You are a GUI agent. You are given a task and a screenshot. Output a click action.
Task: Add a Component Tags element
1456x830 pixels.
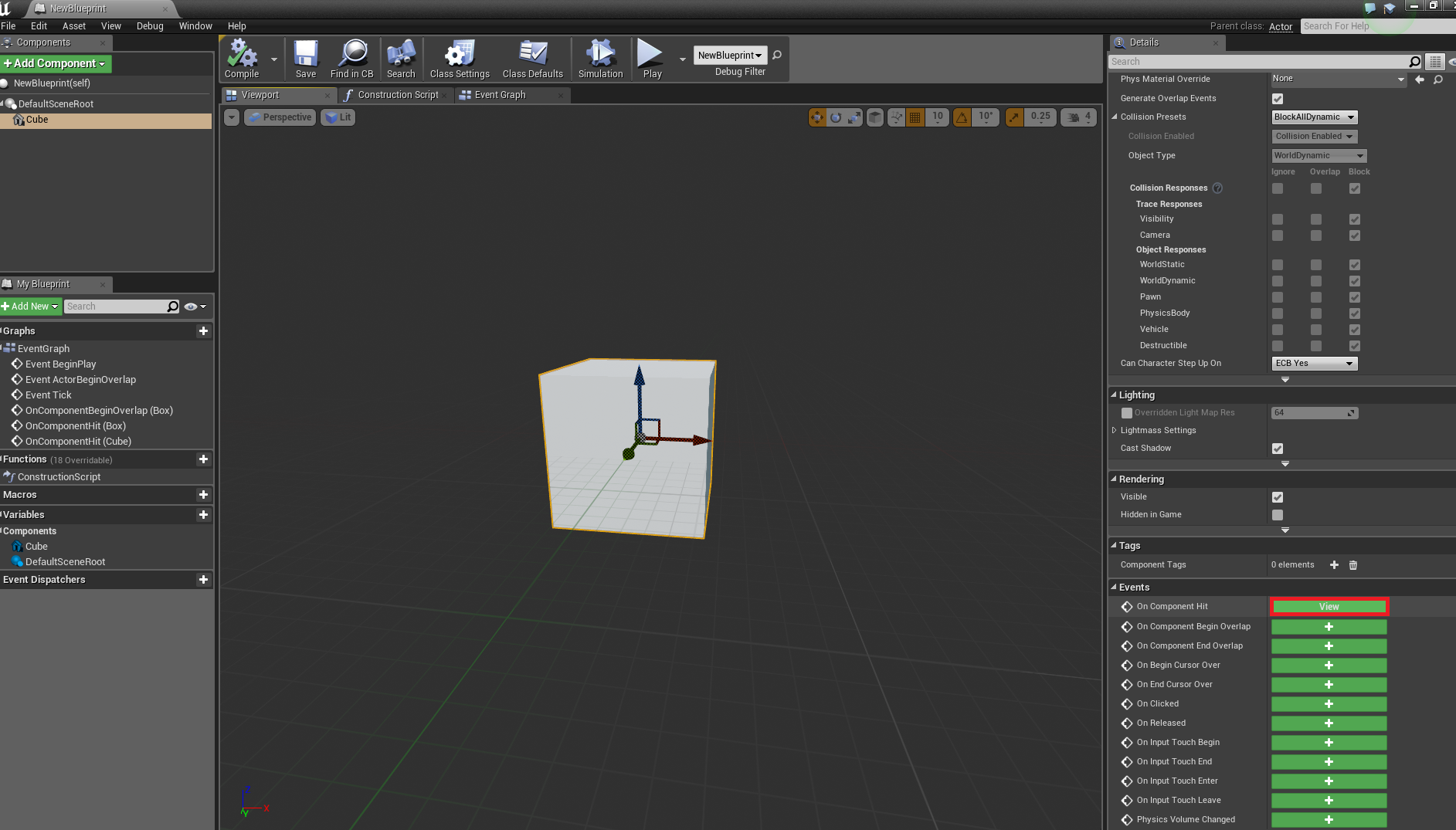coord(1334,565)
